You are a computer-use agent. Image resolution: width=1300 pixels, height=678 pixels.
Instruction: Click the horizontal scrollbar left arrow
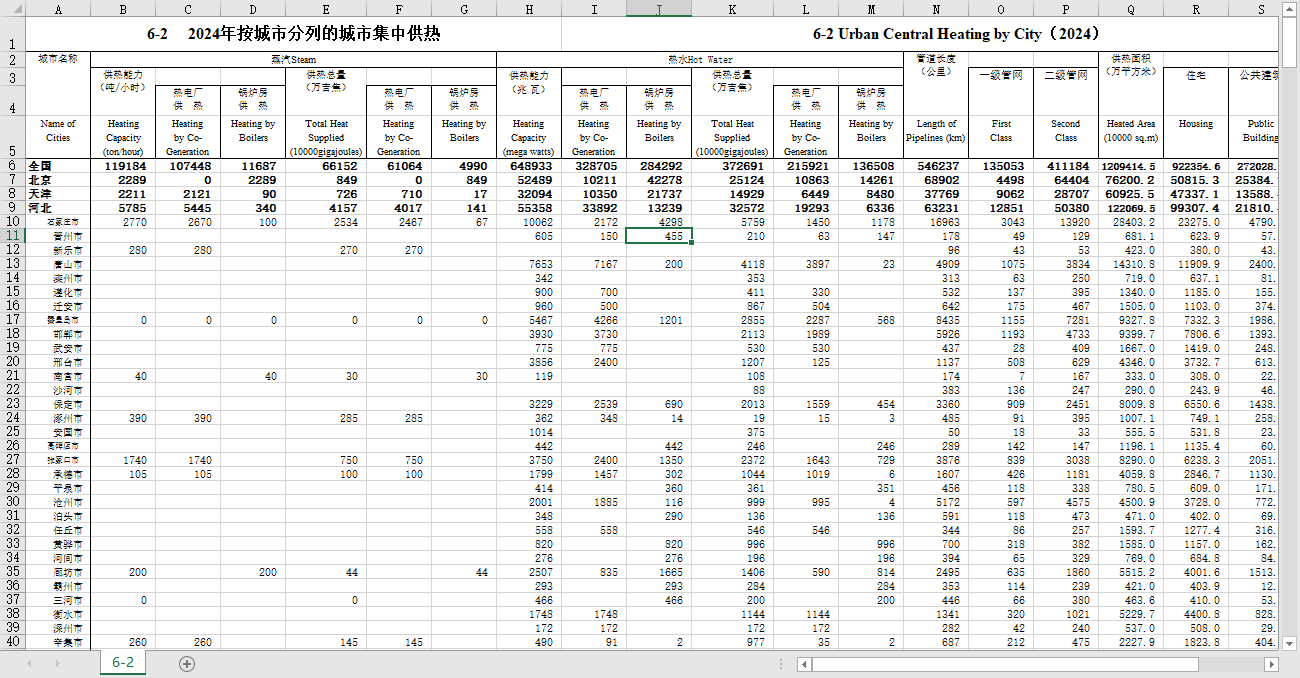click(804, 664)
